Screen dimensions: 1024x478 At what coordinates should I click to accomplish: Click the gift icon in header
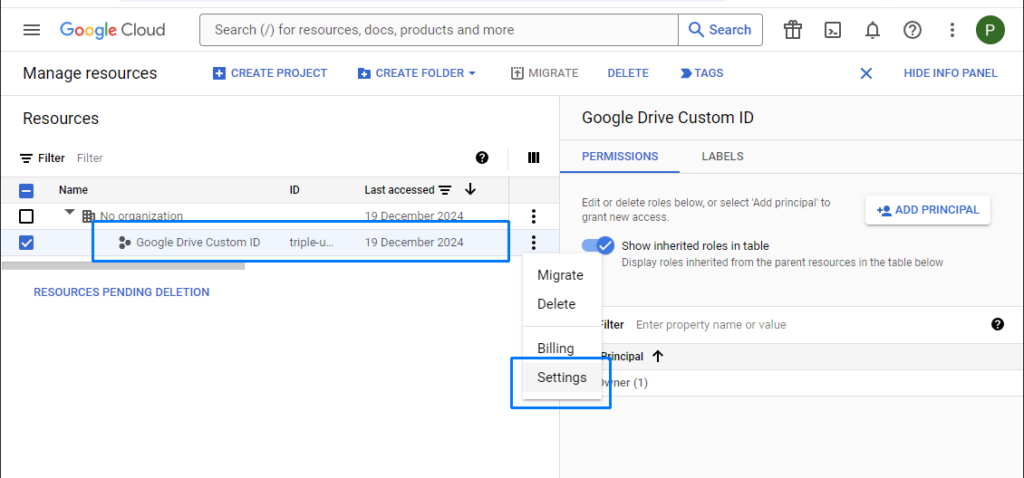[793, 30]
